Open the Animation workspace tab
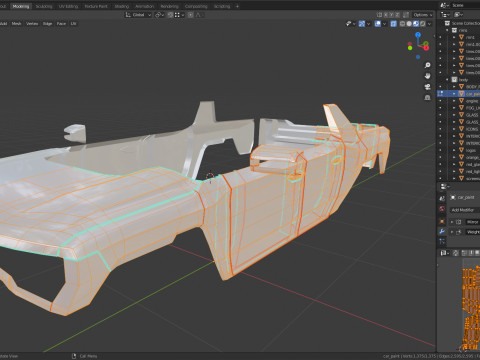Screen dimensions: 480x360 tap(145, 6)
